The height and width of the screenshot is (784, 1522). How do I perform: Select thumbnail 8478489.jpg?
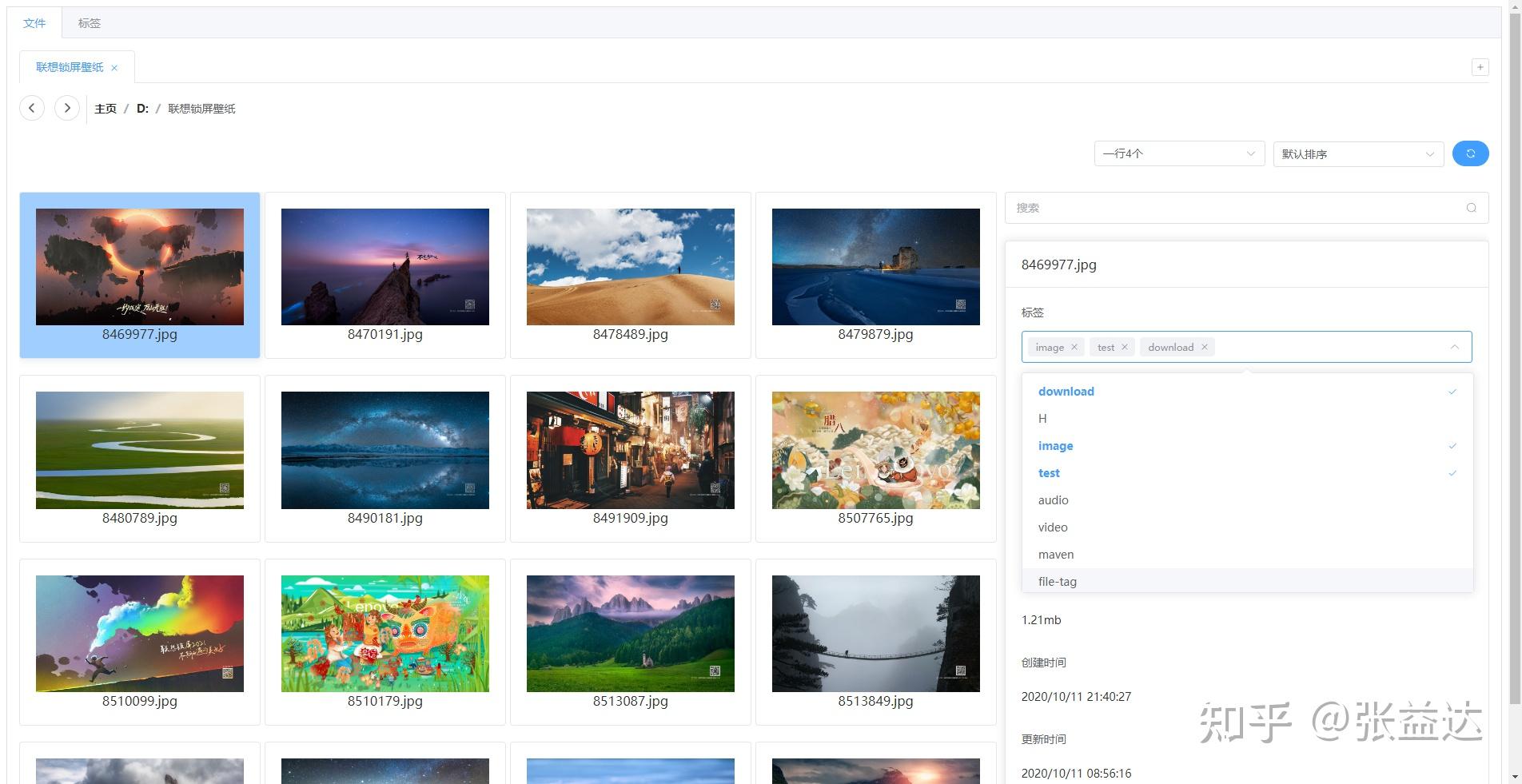click(631, 275)
